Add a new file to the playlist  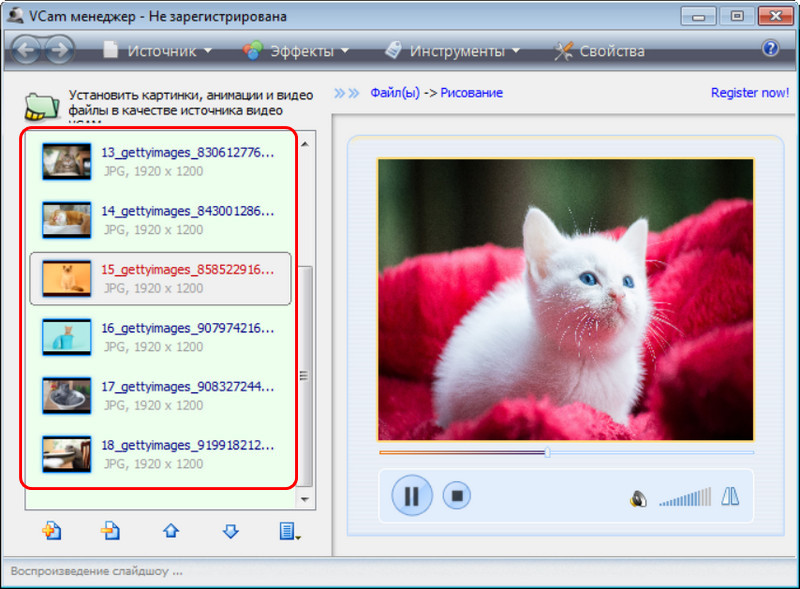coord(51,530)
